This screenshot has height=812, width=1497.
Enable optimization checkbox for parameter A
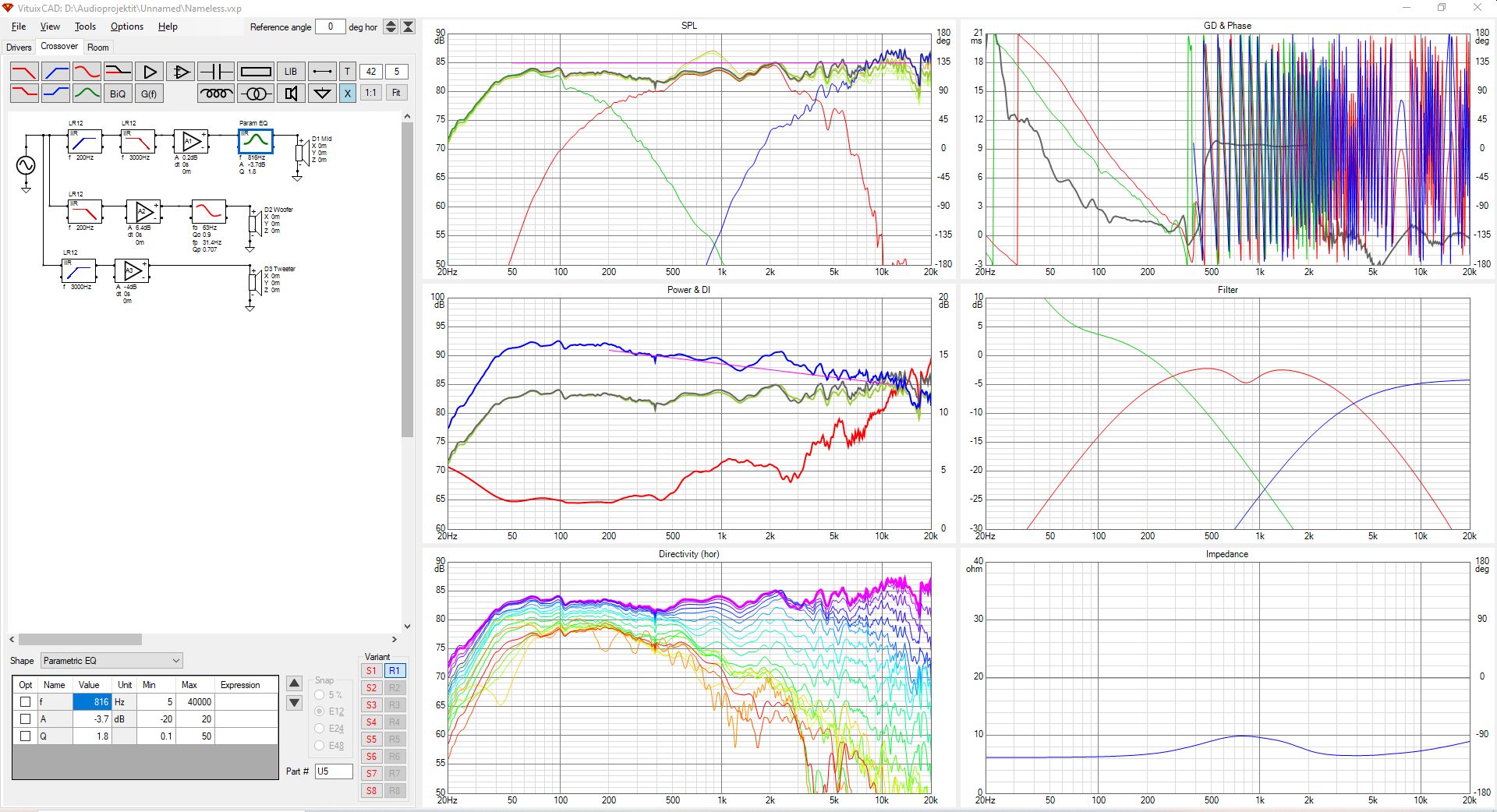pyautogui.click(x=26, y=719)
